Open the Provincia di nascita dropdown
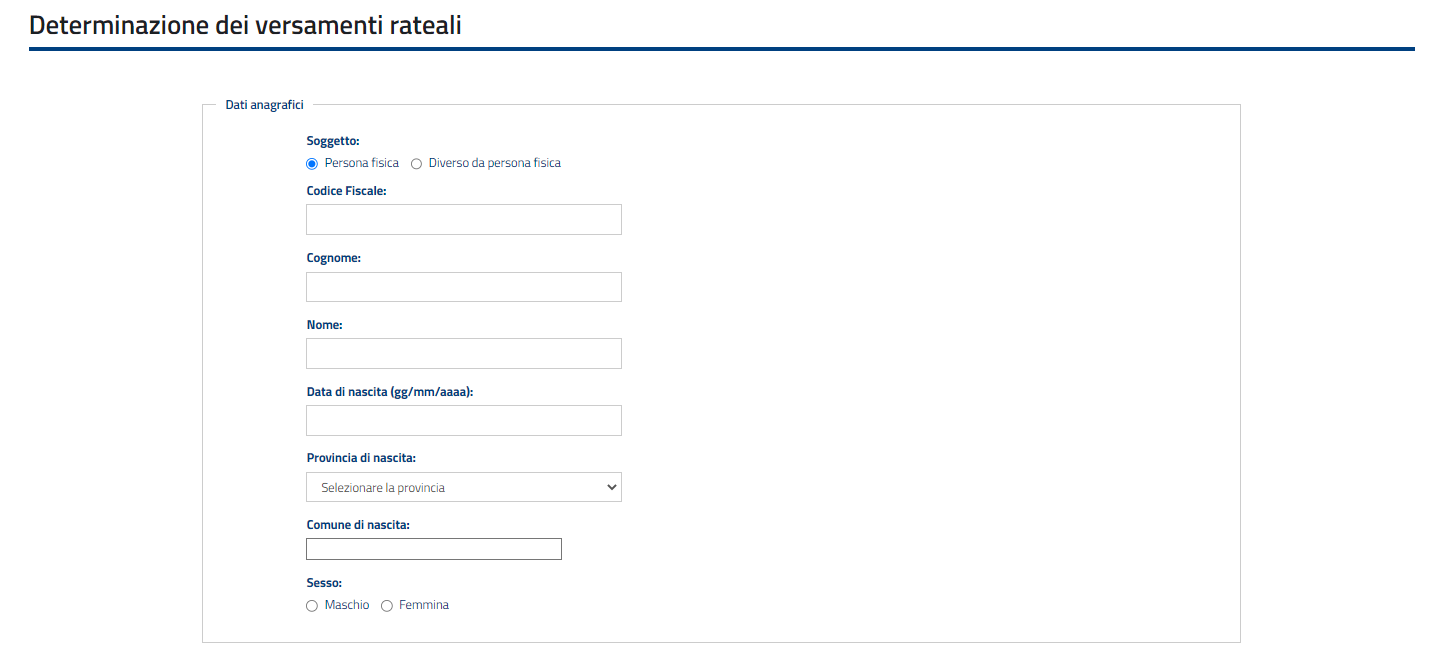This screenshot has height=657, width=1434. click(x=464, y=487)
